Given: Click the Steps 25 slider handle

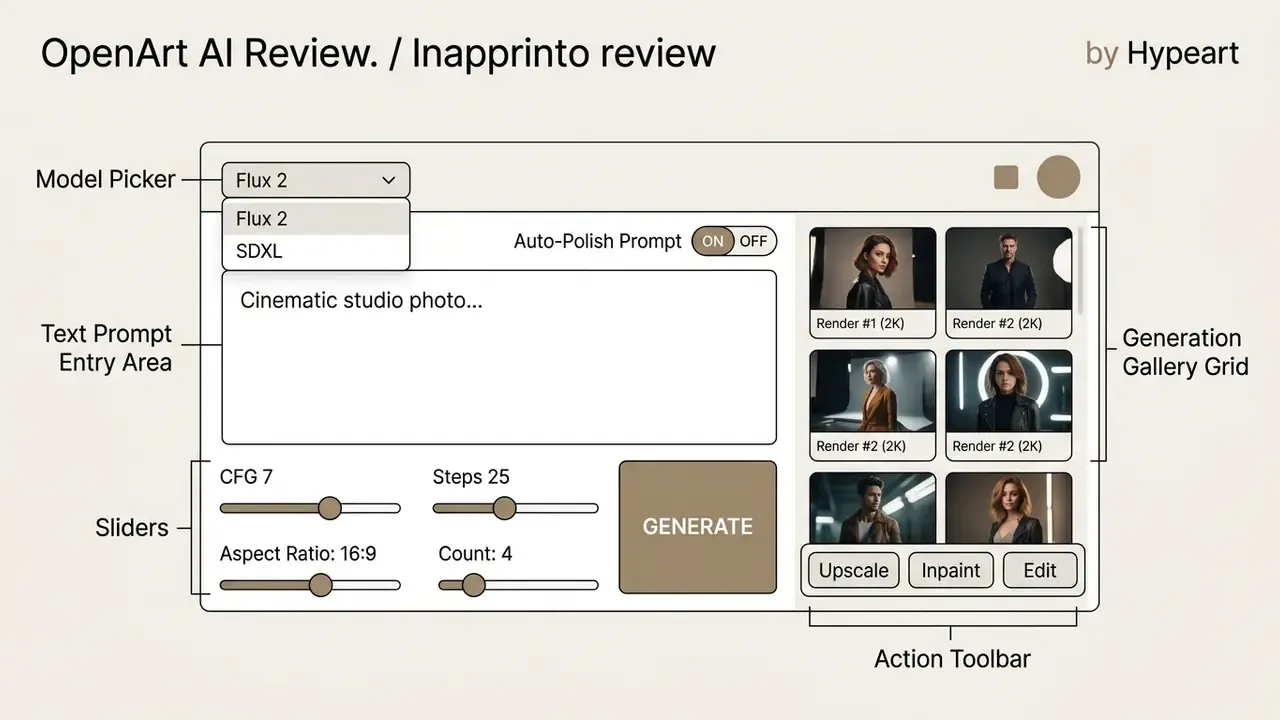Looking at the screenshot, I should coord(504,508).
